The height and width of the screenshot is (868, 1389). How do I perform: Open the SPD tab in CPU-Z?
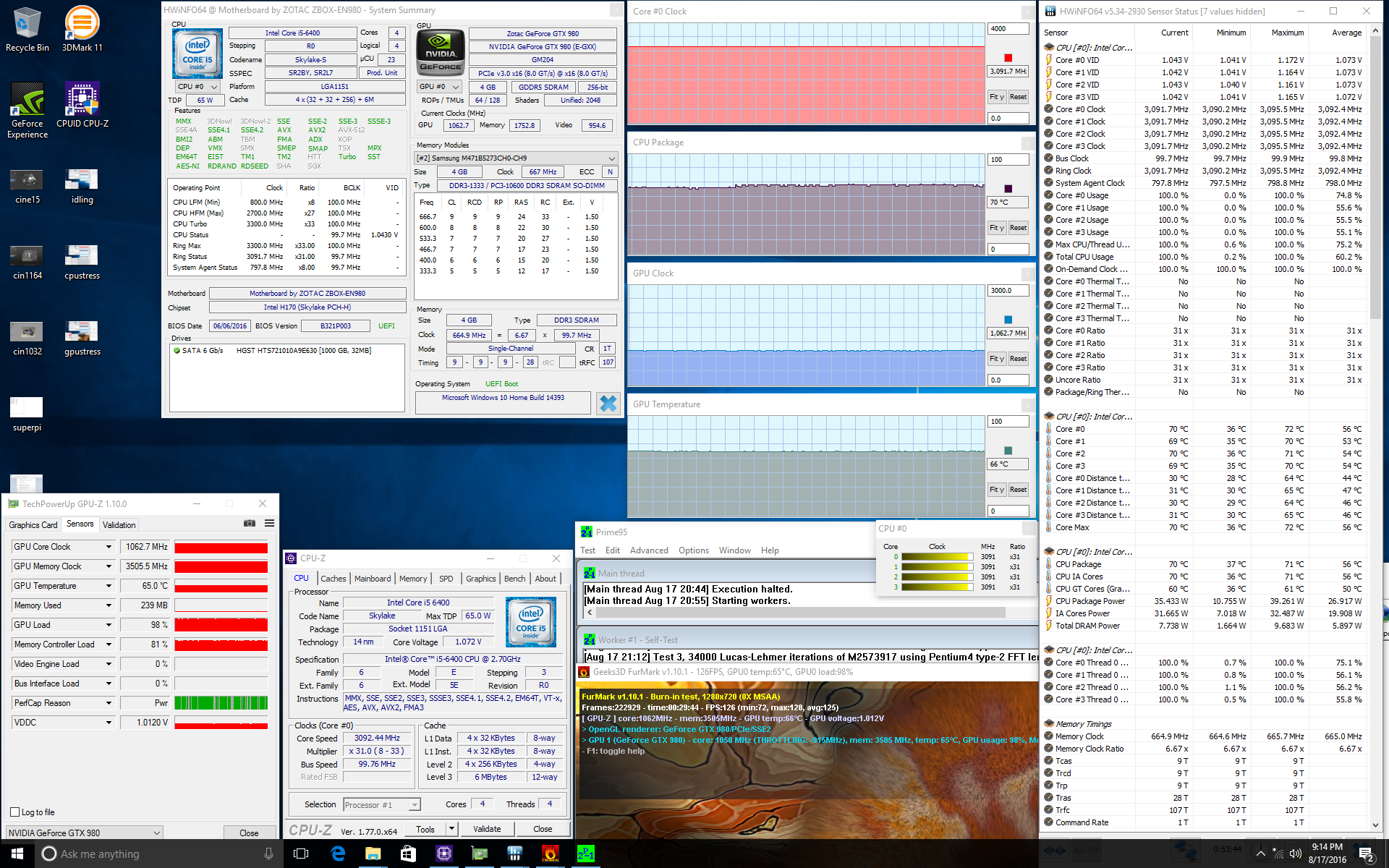(446, 579)
